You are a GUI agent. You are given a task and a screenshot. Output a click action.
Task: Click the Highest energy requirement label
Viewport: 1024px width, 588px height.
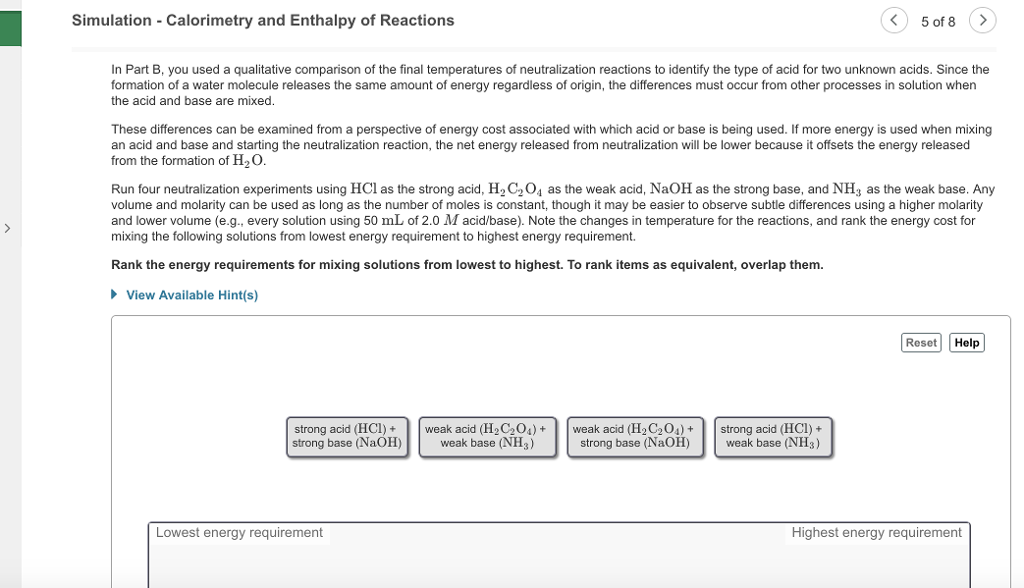point(877,533)
